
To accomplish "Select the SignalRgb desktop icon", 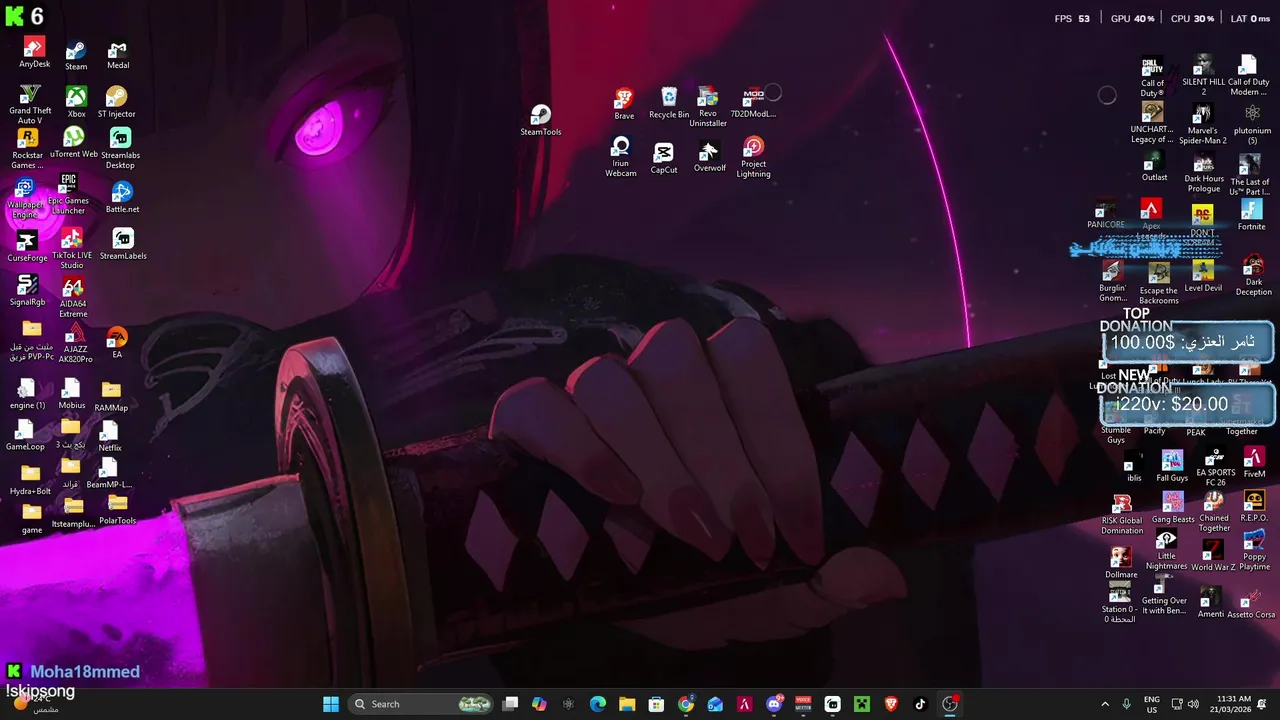I will [27, 291].
